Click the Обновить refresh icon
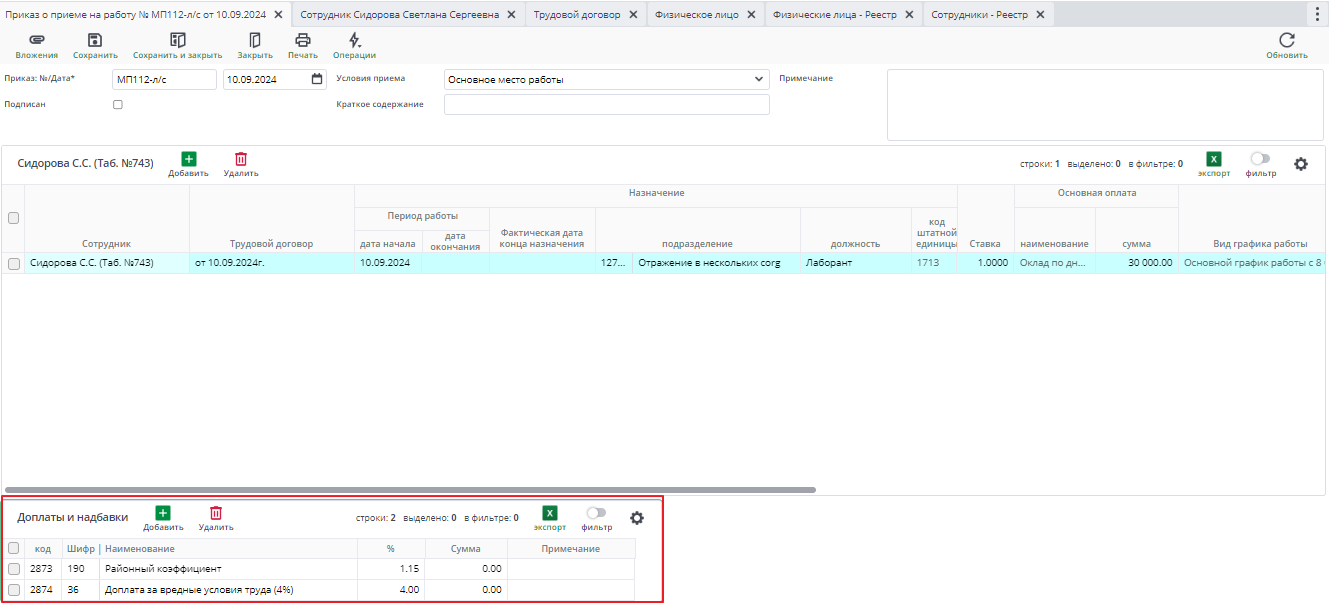 1286,41
